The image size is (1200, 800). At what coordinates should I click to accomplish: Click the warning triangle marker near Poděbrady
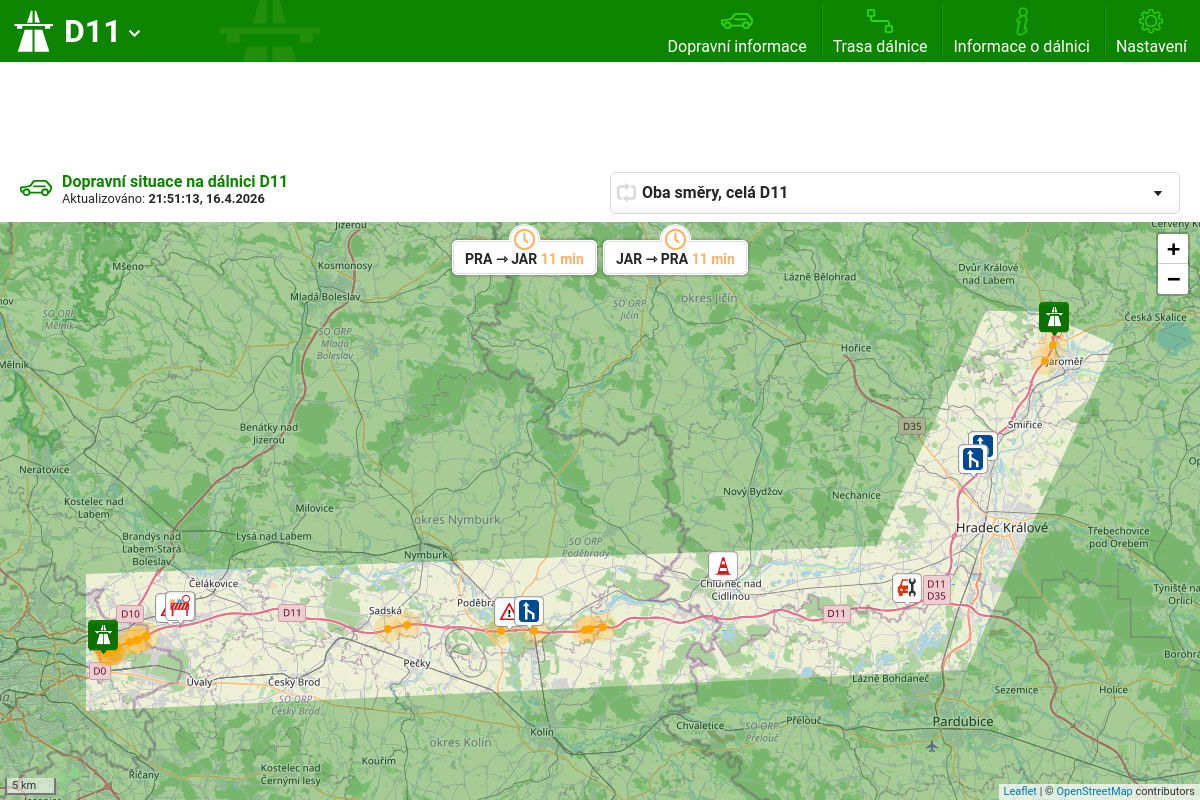click(x=506, y=611)
